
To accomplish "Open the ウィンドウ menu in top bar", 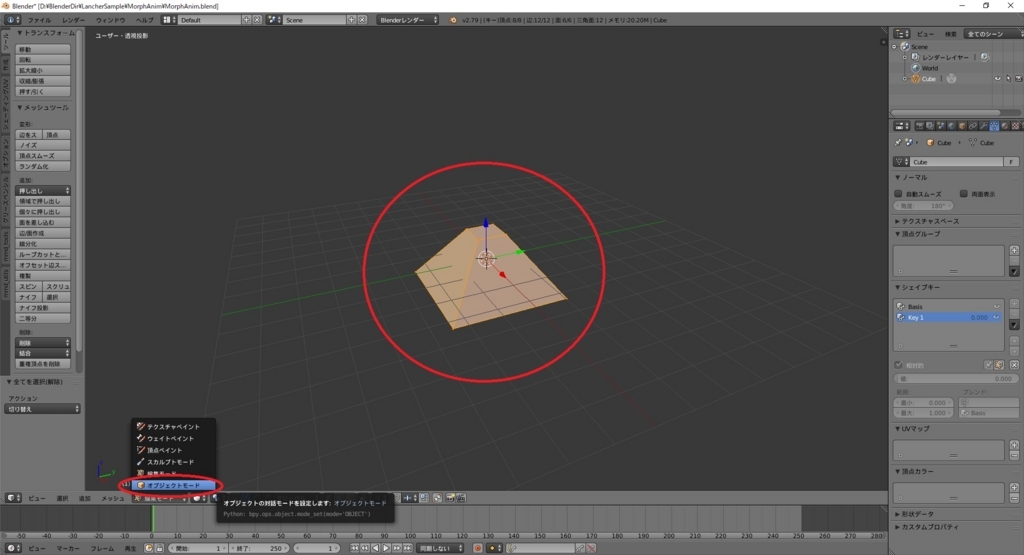I will (x=110, y=20).
